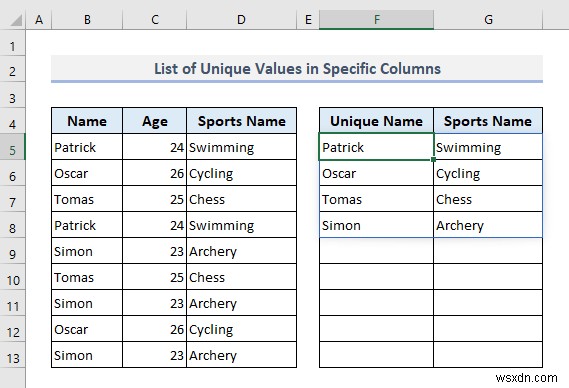Select column D header

pyautogui.click(x=241, y=20)
